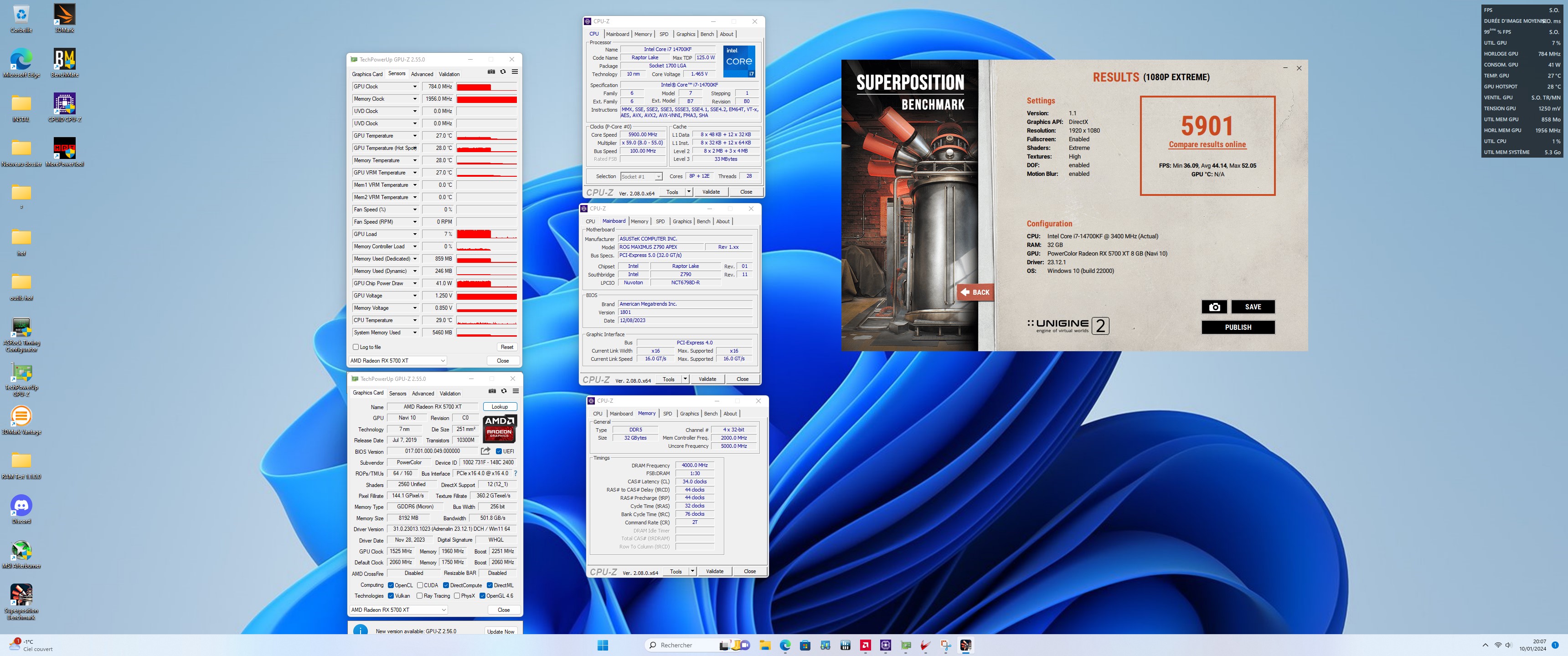Open GPU Load sensor dropdown arrow
This screenshot has height=656, width=1568.
pyautogui.click(x=415, y=234)
